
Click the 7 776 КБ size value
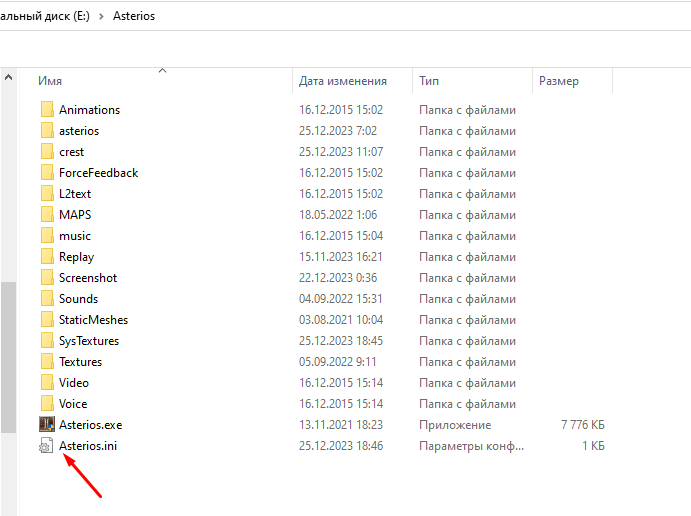pos(583,425)
